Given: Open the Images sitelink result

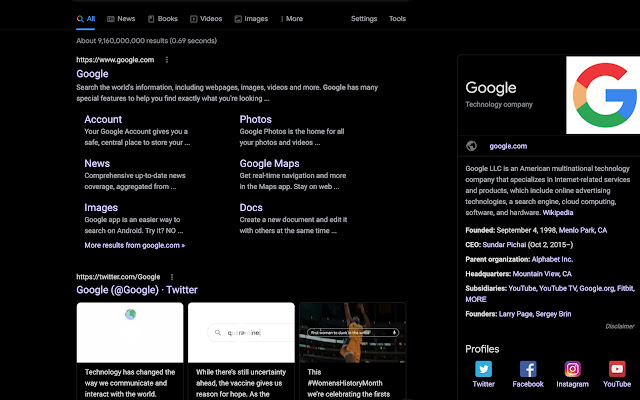Looking at the screenshot, I should click(101, 207).
